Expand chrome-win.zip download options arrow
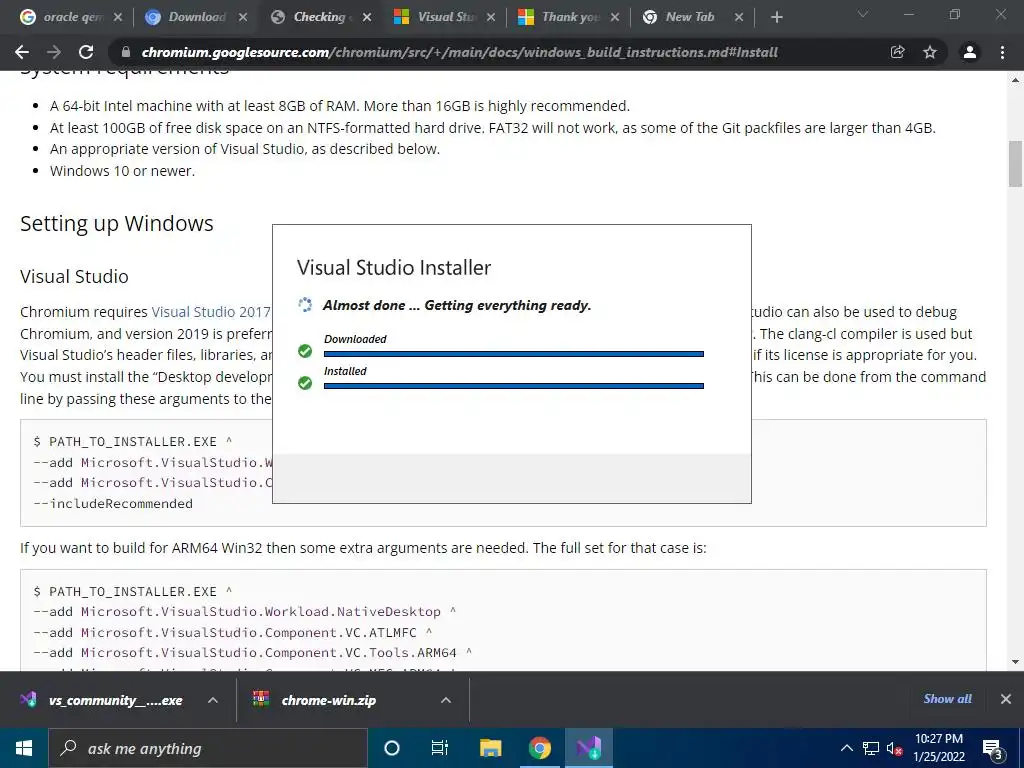 tap(446, 700)
